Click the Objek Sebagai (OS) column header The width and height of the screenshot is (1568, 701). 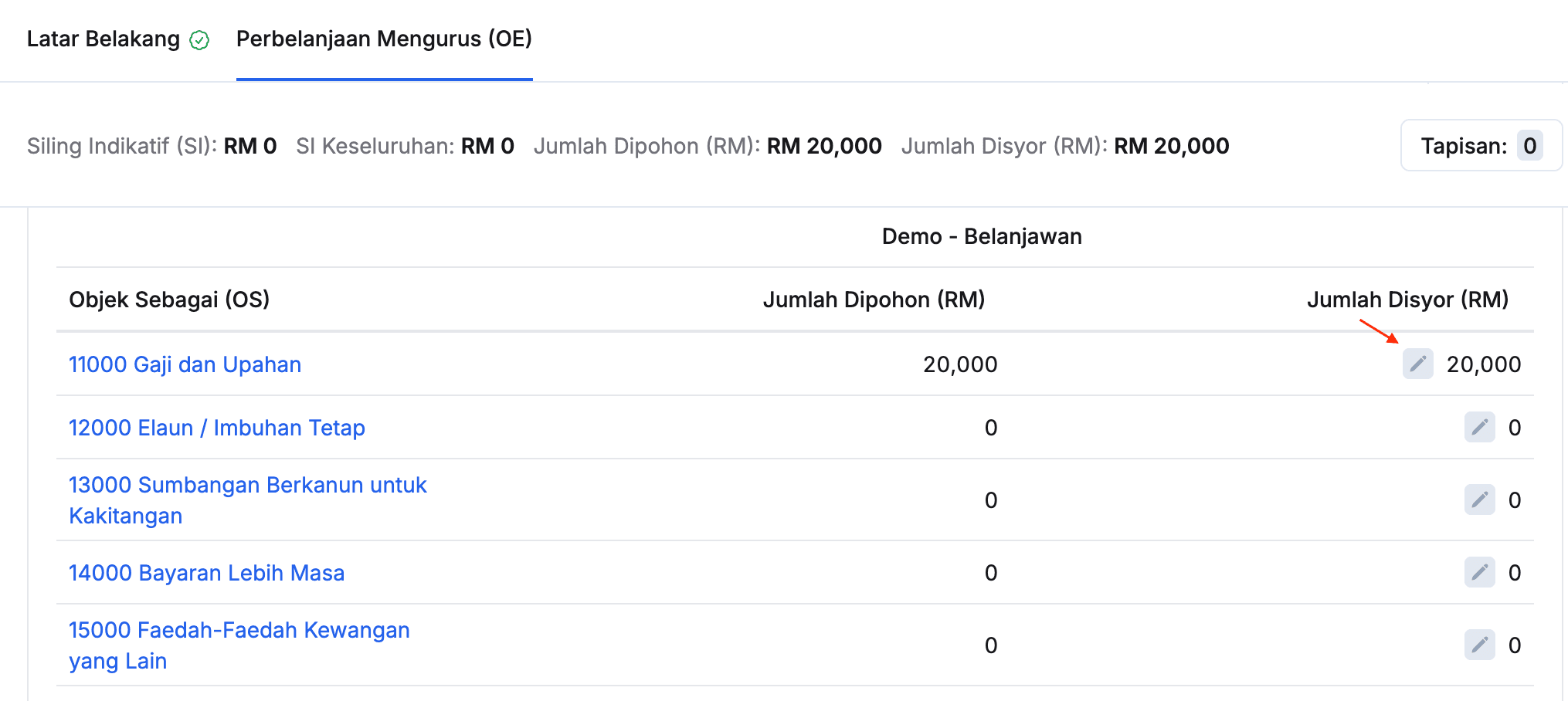click(x=169, y=300)
